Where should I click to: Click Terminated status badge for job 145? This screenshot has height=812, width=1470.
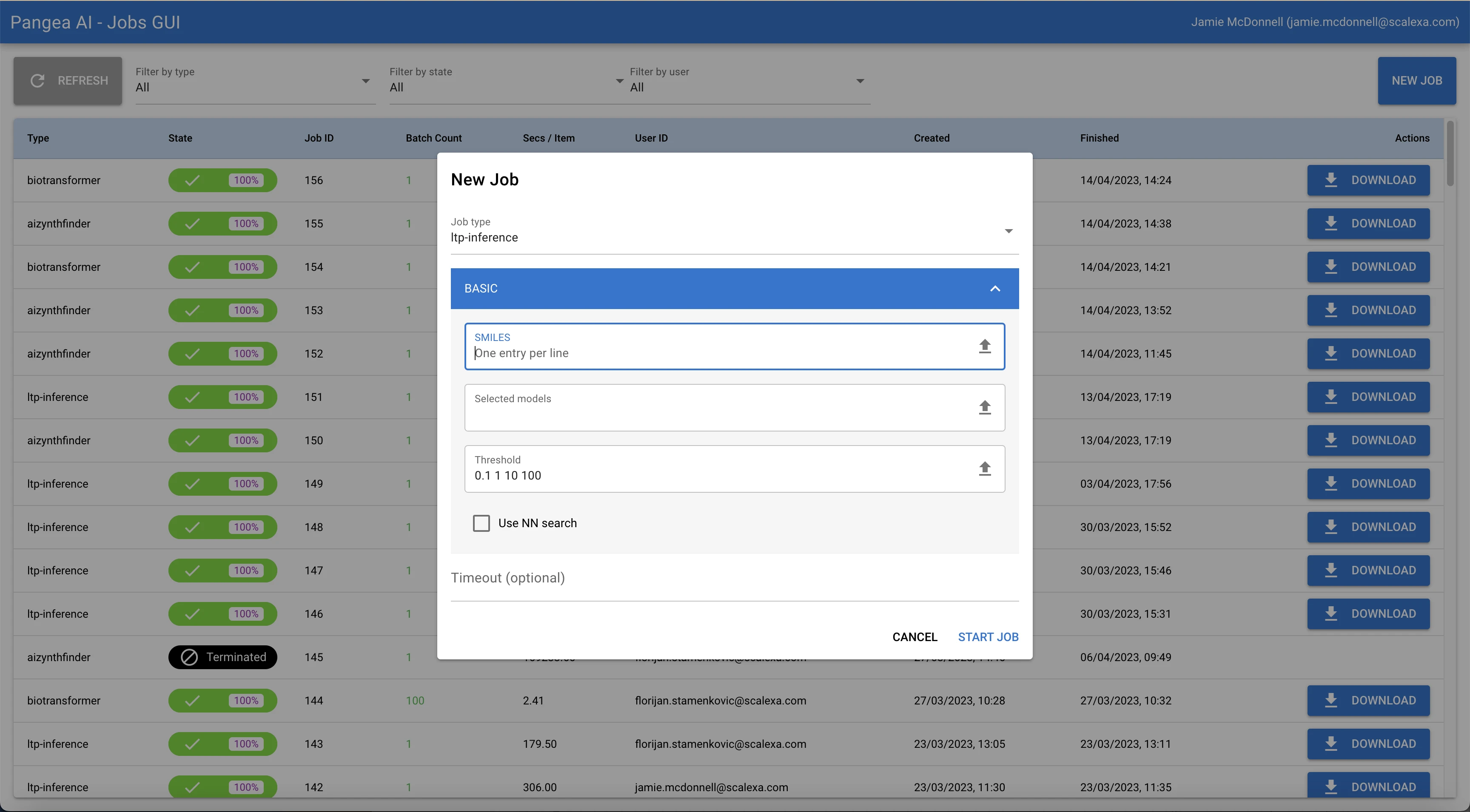222,657
